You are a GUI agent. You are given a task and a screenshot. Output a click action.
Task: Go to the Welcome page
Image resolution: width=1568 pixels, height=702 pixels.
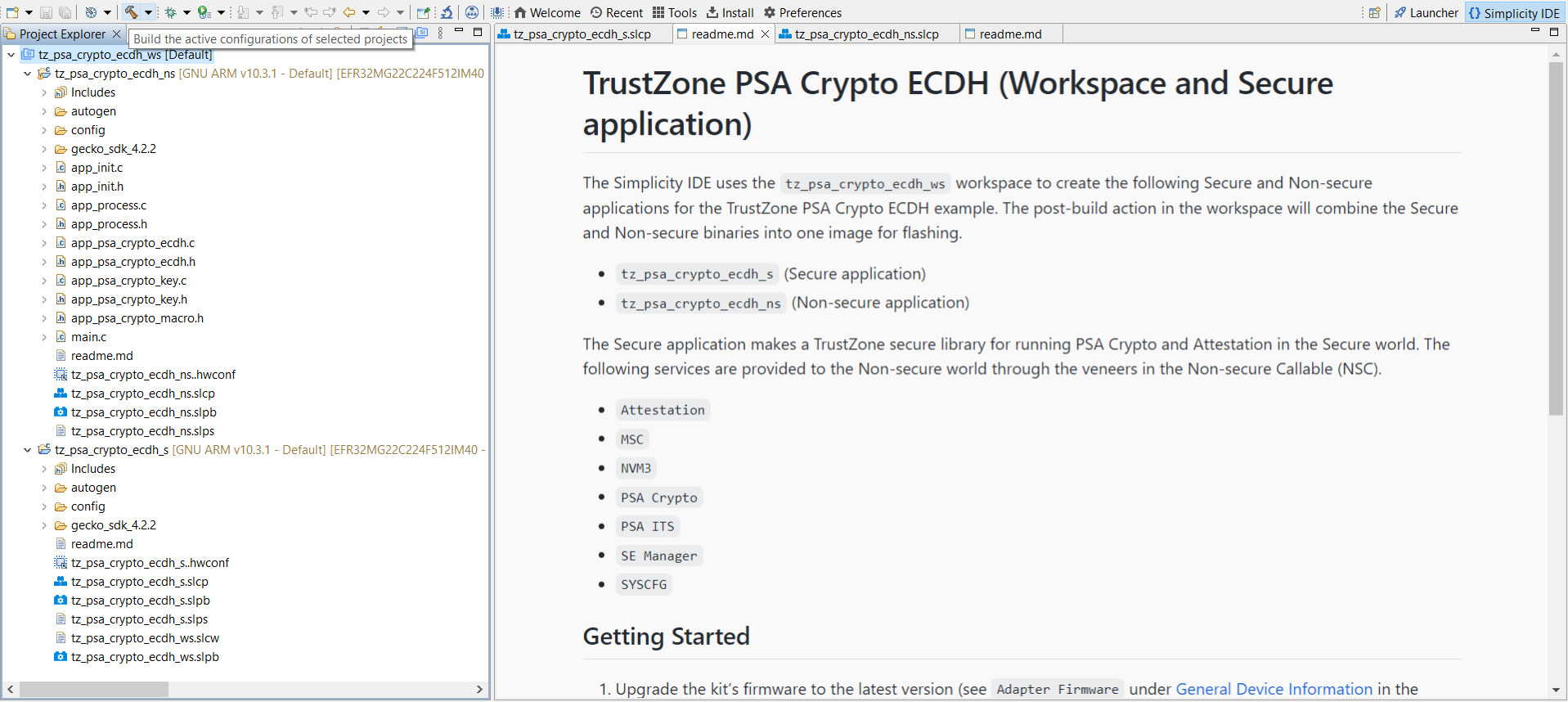tap(546, 12)
